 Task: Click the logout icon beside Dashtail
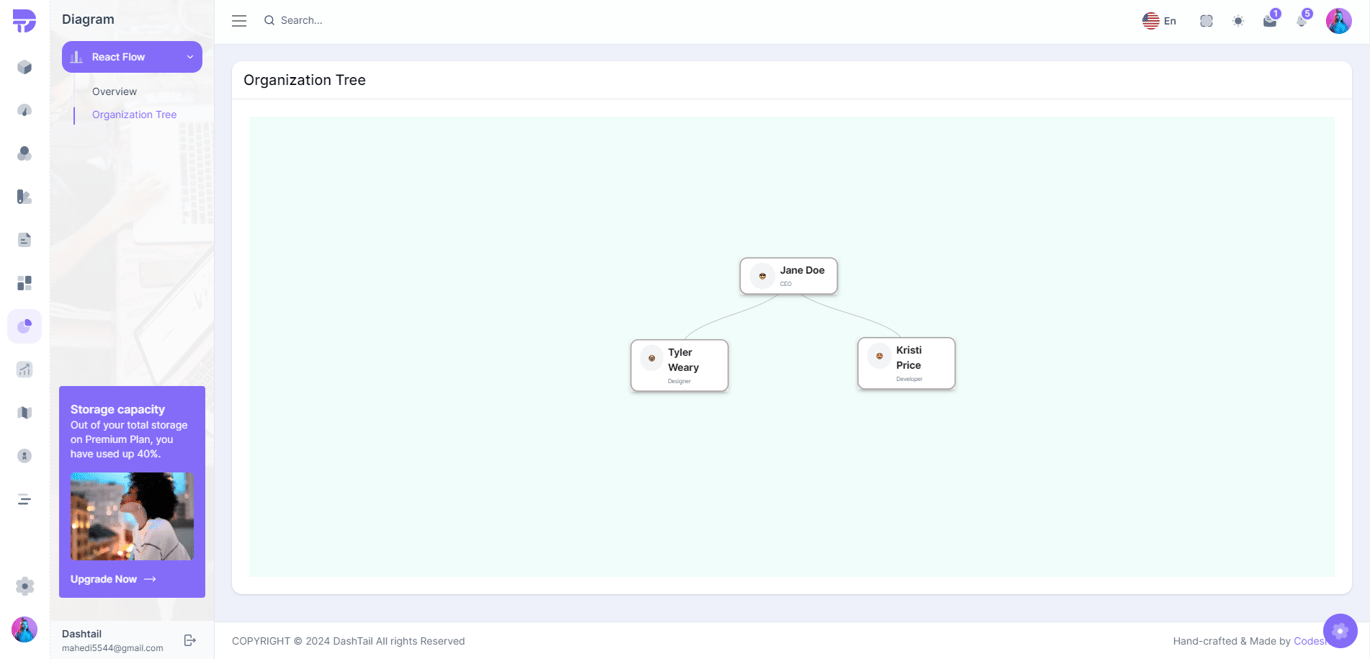click(190, 640)
